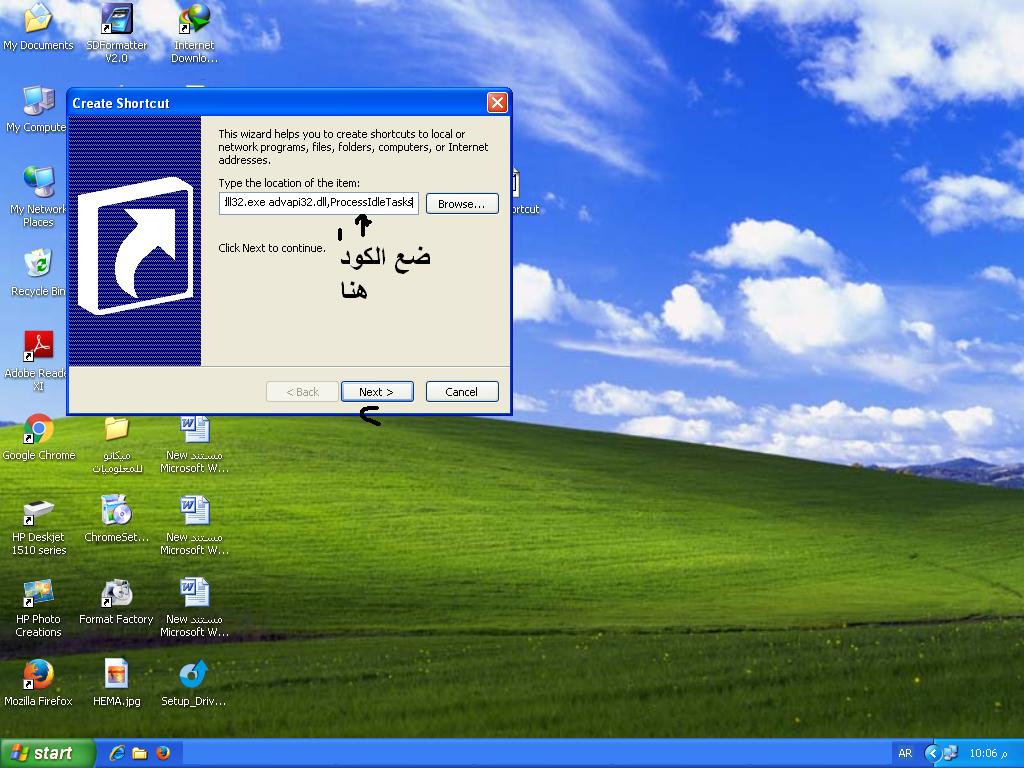Select the Setup_Driv... installer icon

(x=193, y=683)
